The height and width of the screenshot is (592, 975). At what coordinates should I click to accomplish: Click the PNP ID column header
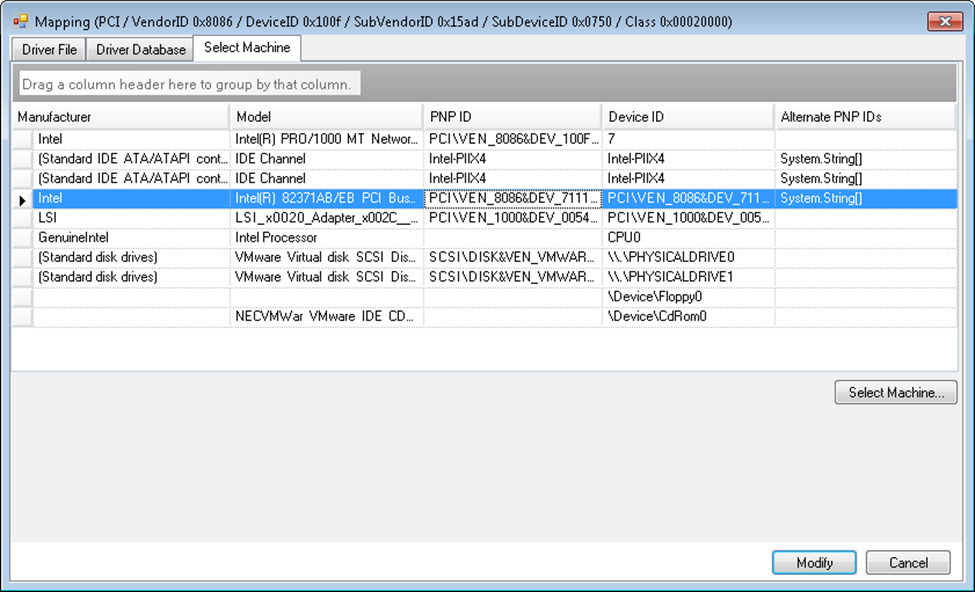[x=512, y=117]
